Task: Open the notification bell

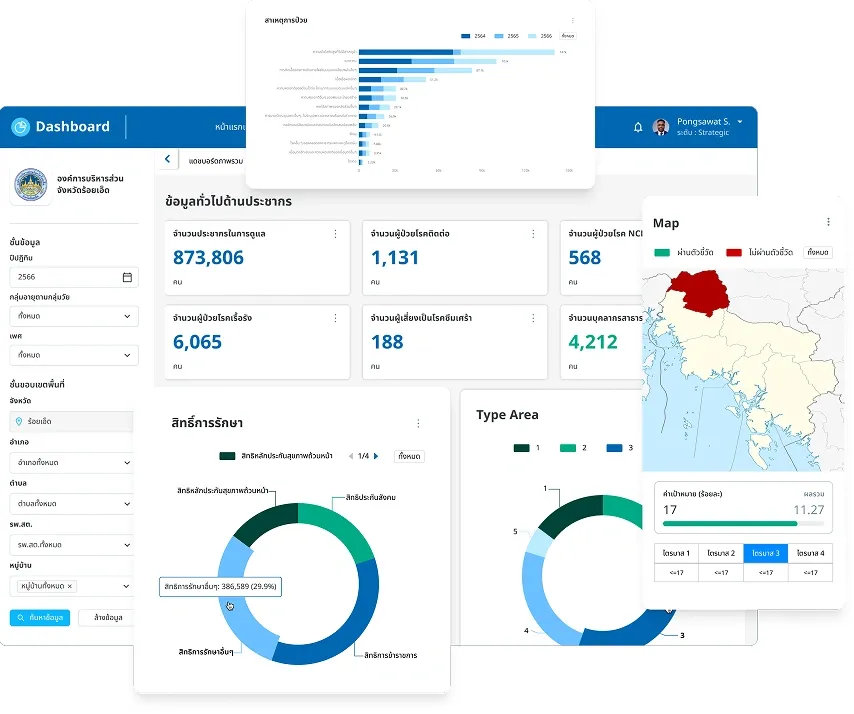Action: 638,127
